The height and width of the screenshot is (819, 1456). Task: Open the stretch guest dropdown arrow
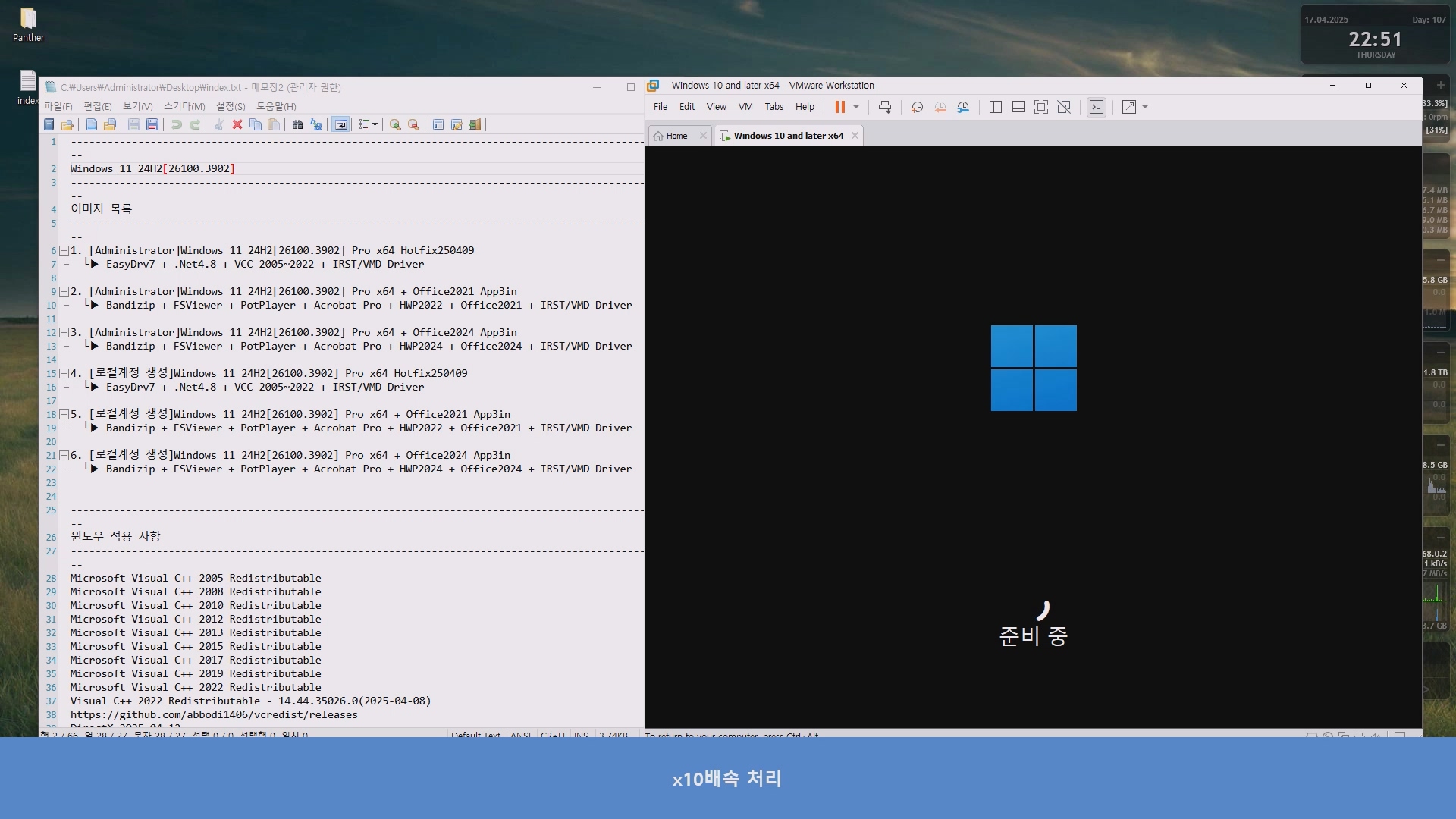tap(1145, 107)
